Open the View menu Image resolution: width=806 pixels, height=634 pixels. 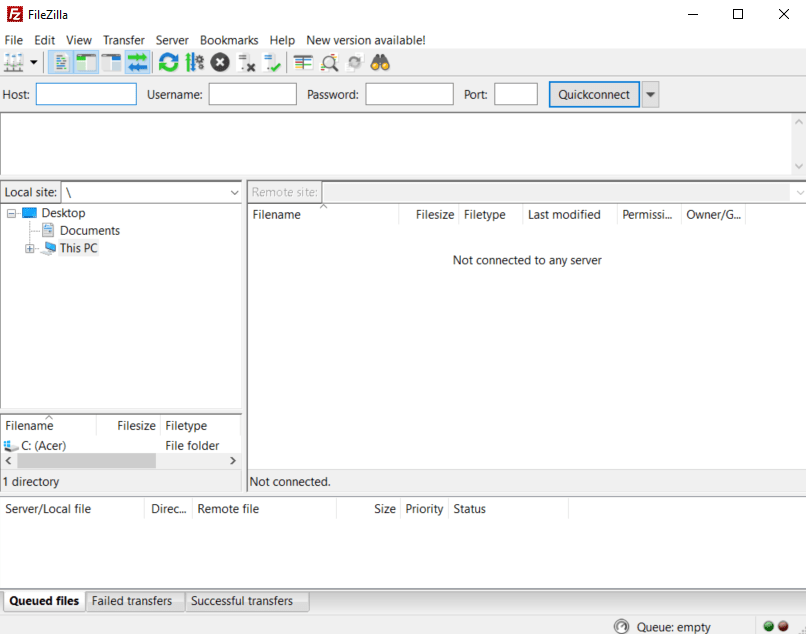point(79,40)
